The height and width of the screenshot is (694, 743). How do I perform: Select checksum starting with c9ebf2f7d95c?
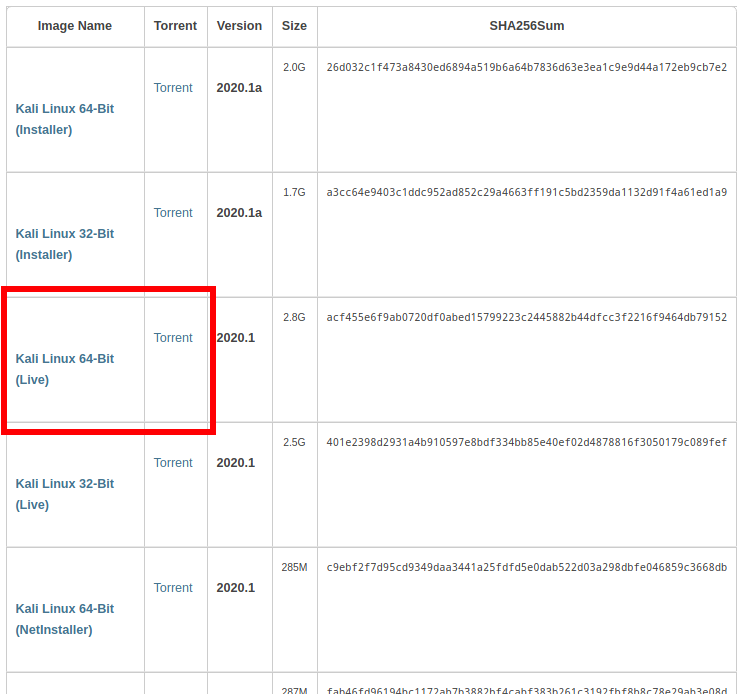[526, 568]
